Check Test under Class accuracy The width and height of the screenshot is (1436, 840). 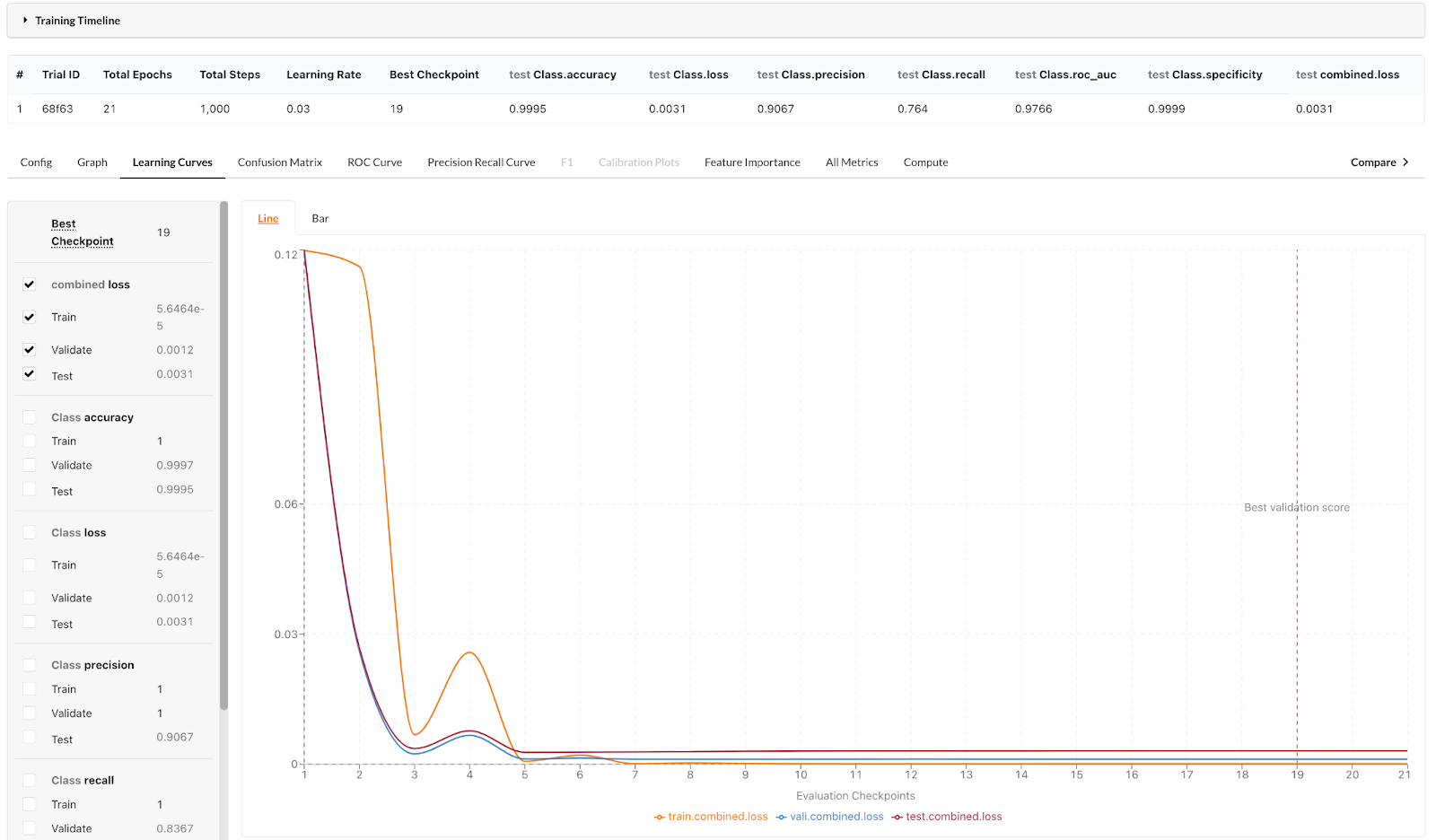pyautogui.click(x=30, y=490)
